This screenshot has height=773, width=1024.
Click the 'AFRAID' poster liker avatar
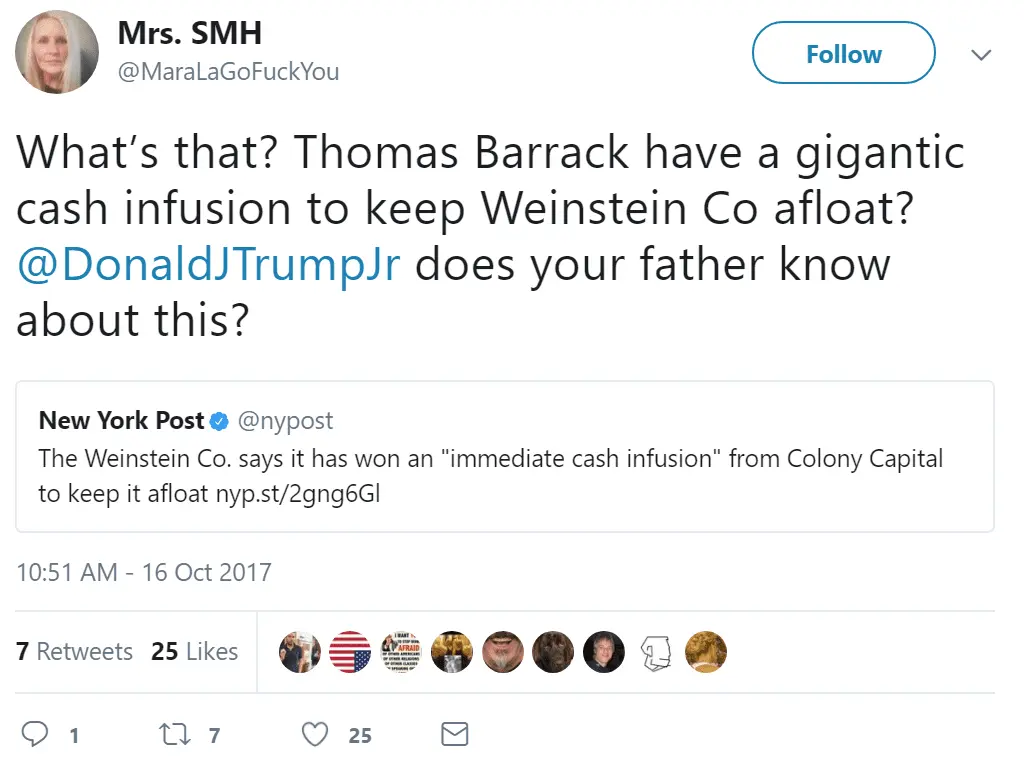point(400,652)
